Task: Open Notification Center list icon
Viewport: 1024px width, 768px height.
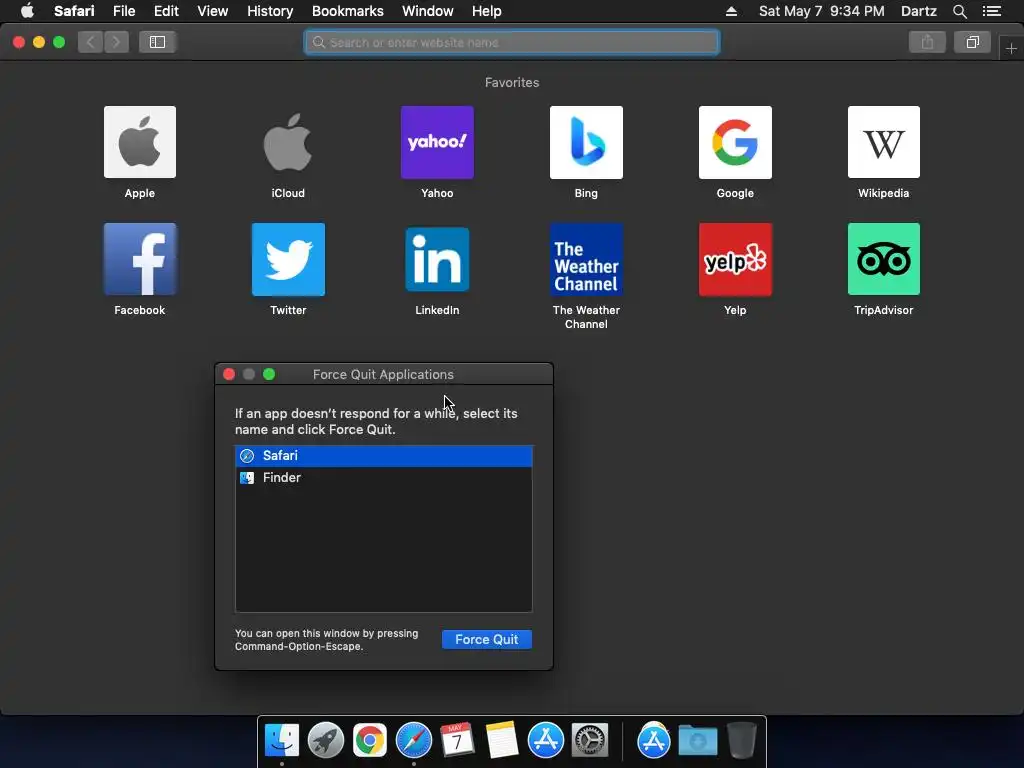Action: pyautogui.click(x=991, y=11)
